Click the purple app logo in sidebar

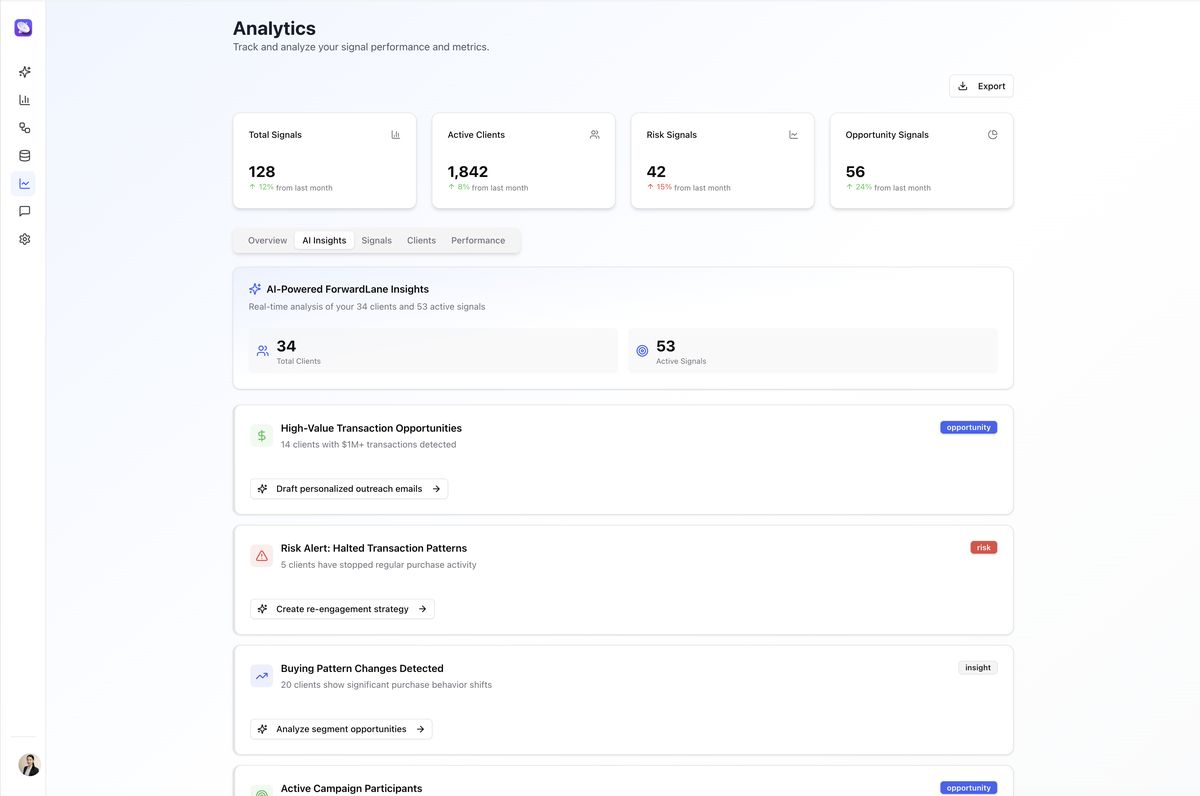pyautogui.click(x=23, y=28)
